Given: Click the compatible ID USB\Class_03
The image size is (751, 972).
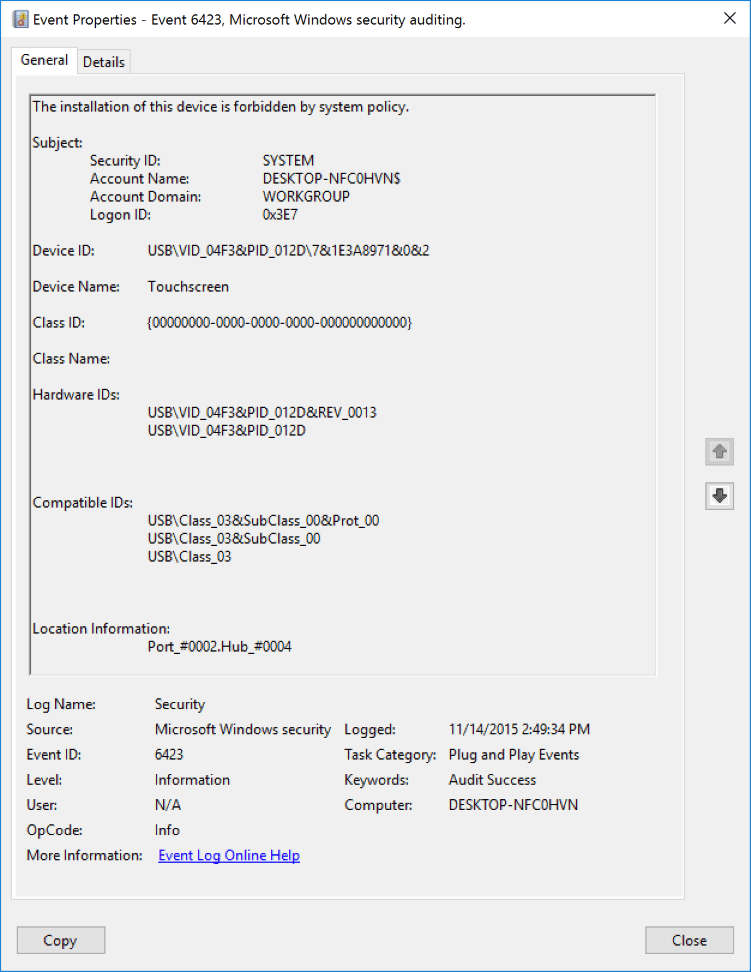Looking at the screenshot, I should [190, 556].
